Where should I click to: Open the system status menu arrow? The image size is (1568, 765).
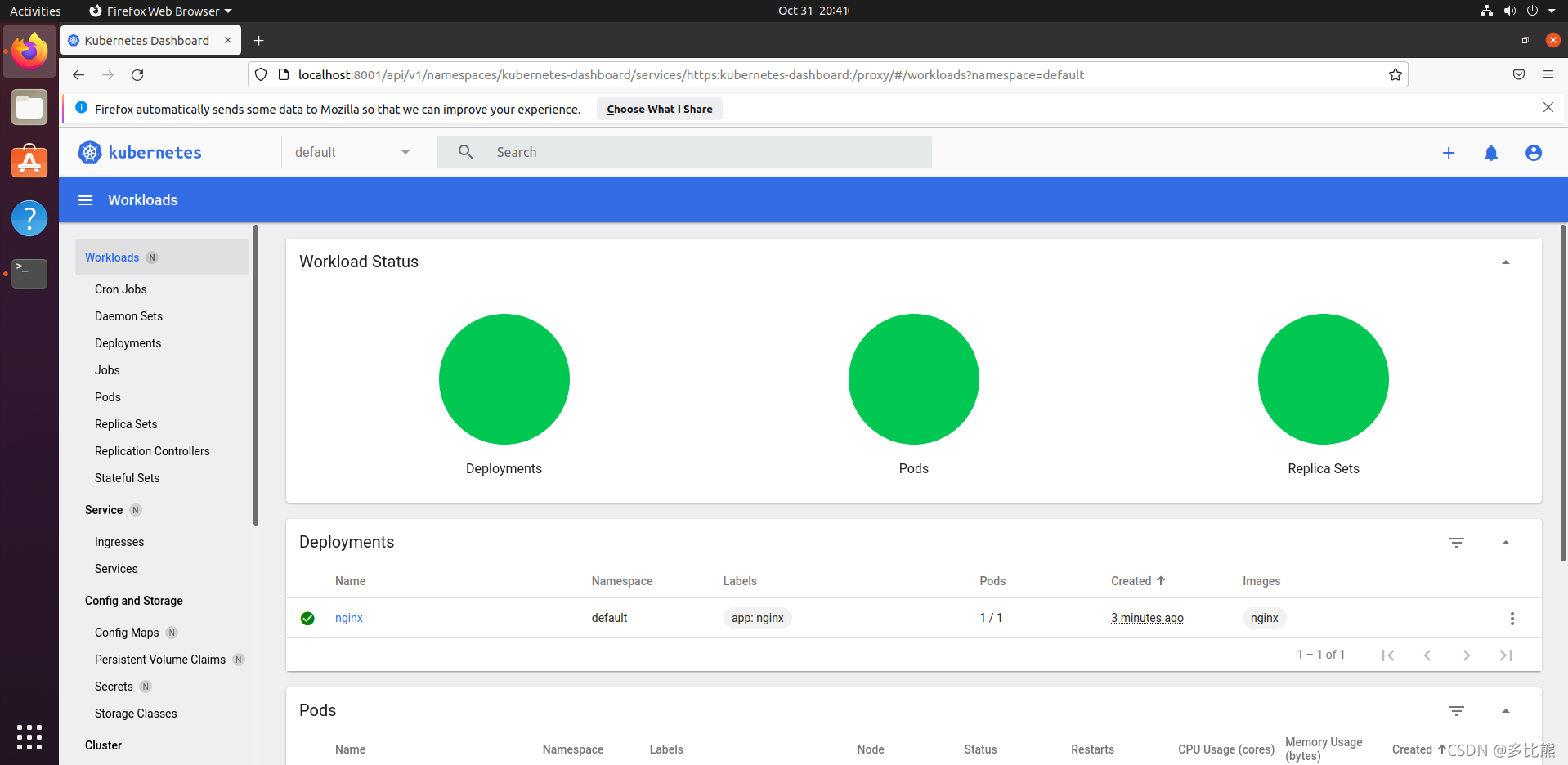click(1552, 11)
